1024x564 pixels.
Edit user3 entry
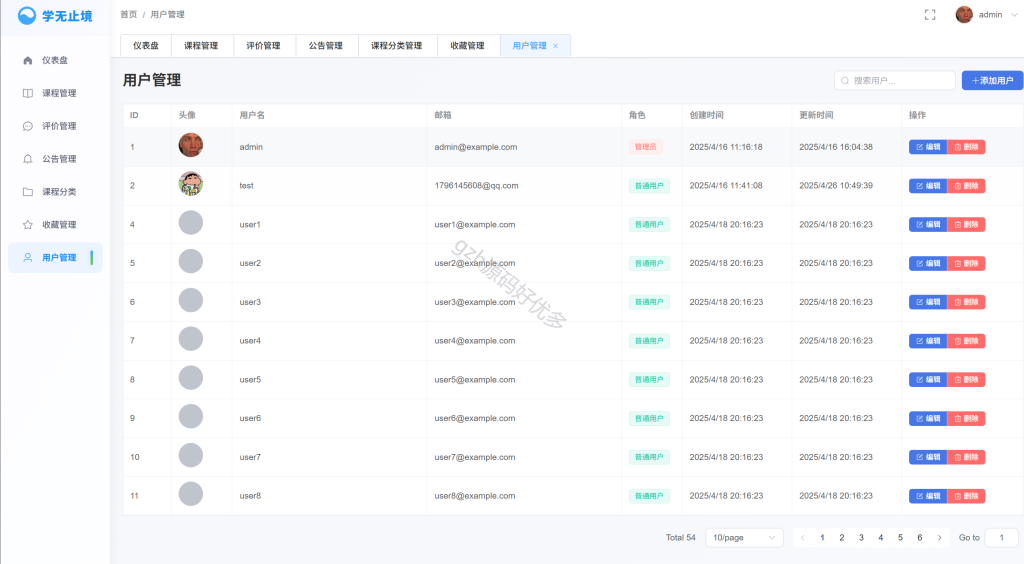coord(927,302)
